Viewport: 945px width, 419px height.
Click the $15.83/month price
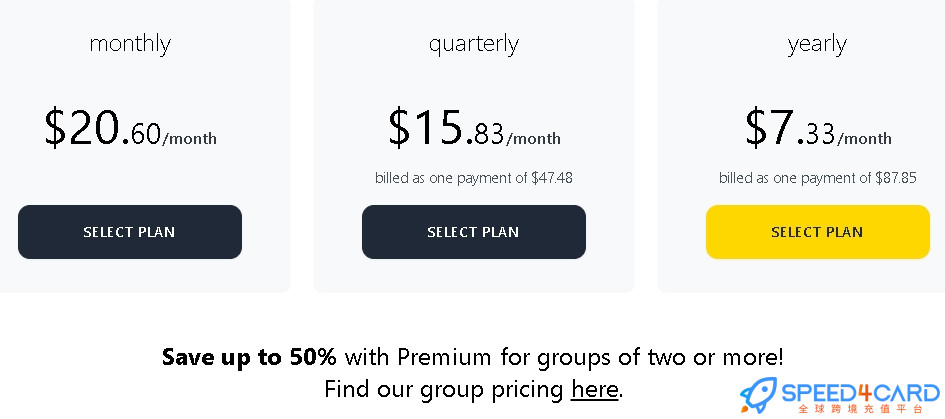point(474,128)
